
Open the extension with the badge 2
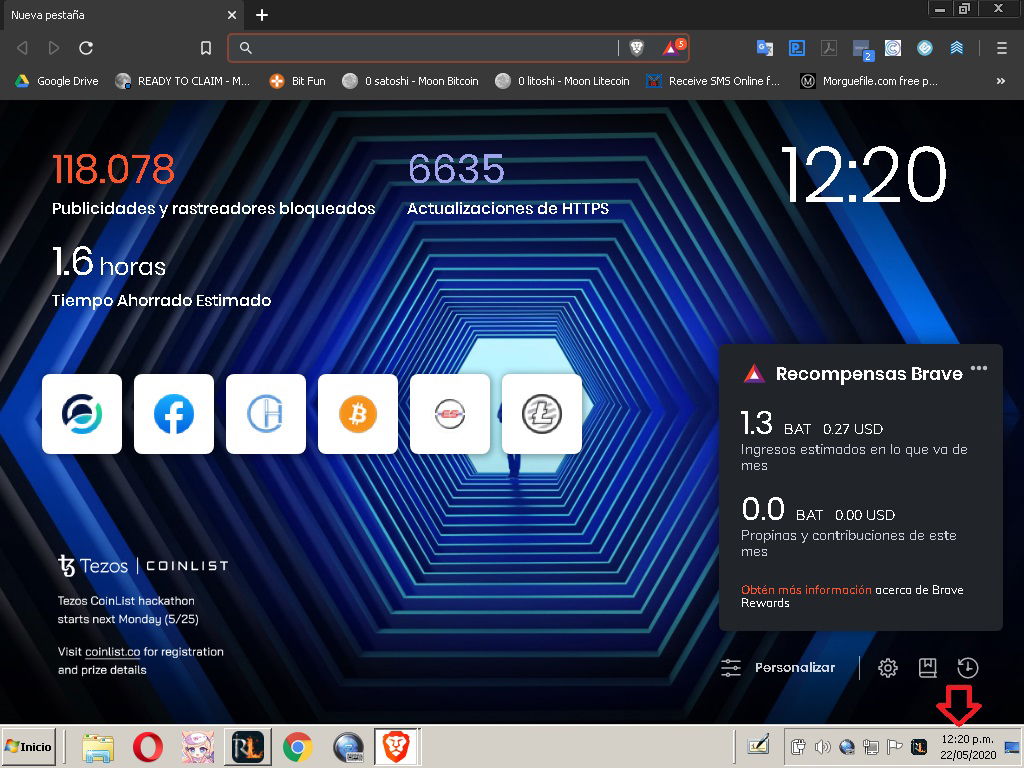tap(863, 49)
